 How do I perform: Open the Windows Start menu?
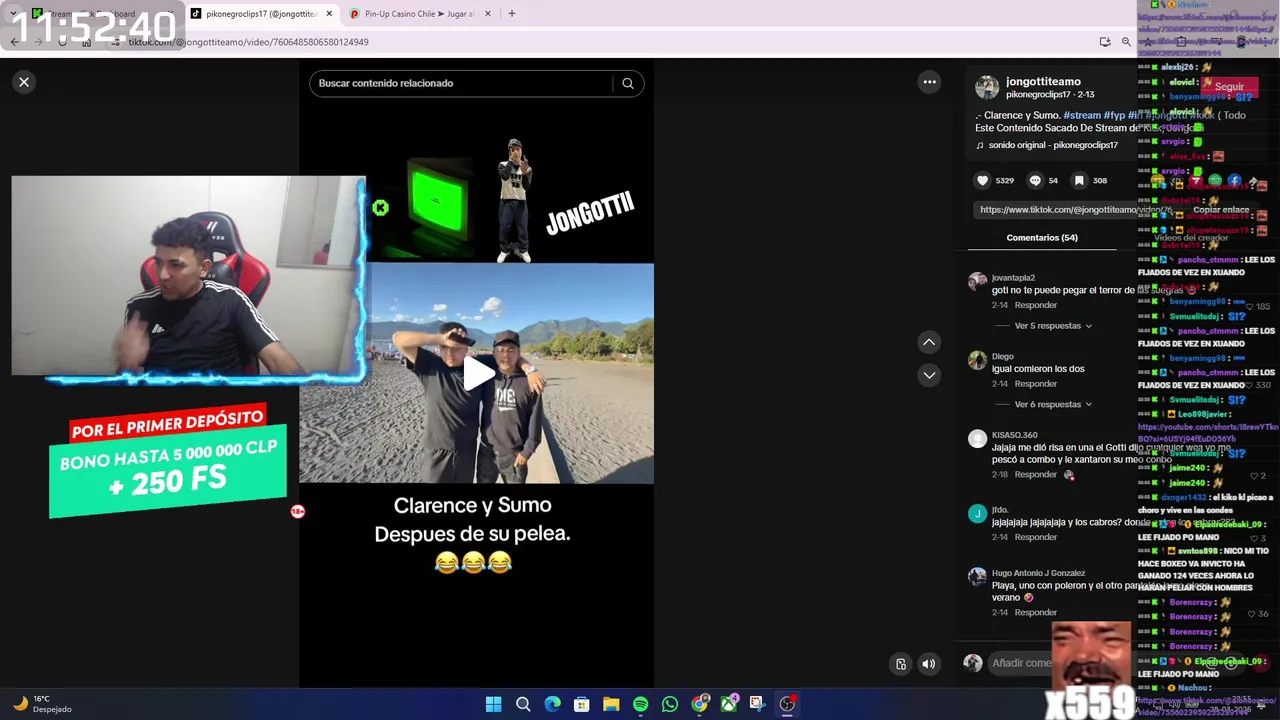click(x=493, y=704)
